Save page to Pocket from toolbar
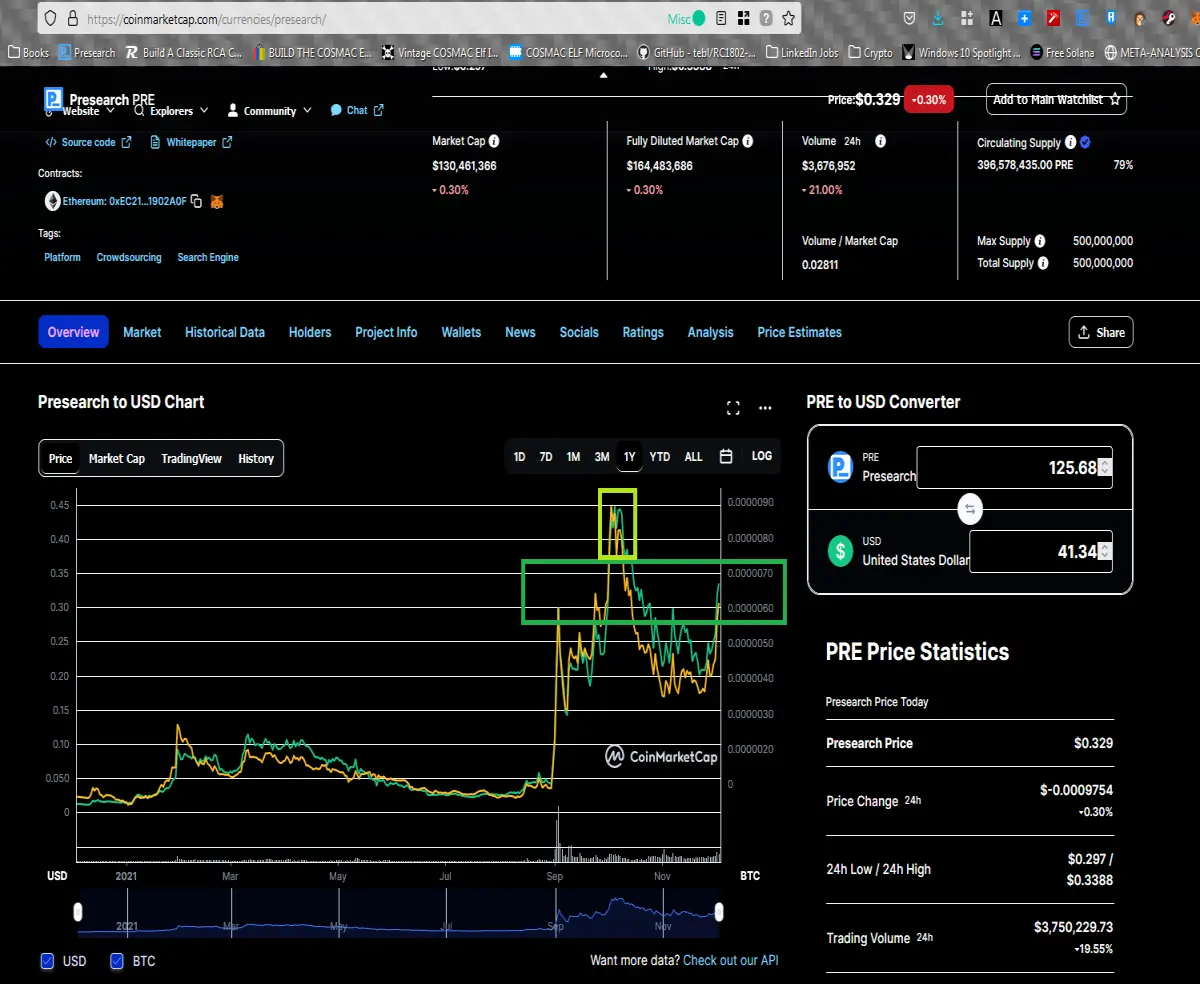 (909, 18)
